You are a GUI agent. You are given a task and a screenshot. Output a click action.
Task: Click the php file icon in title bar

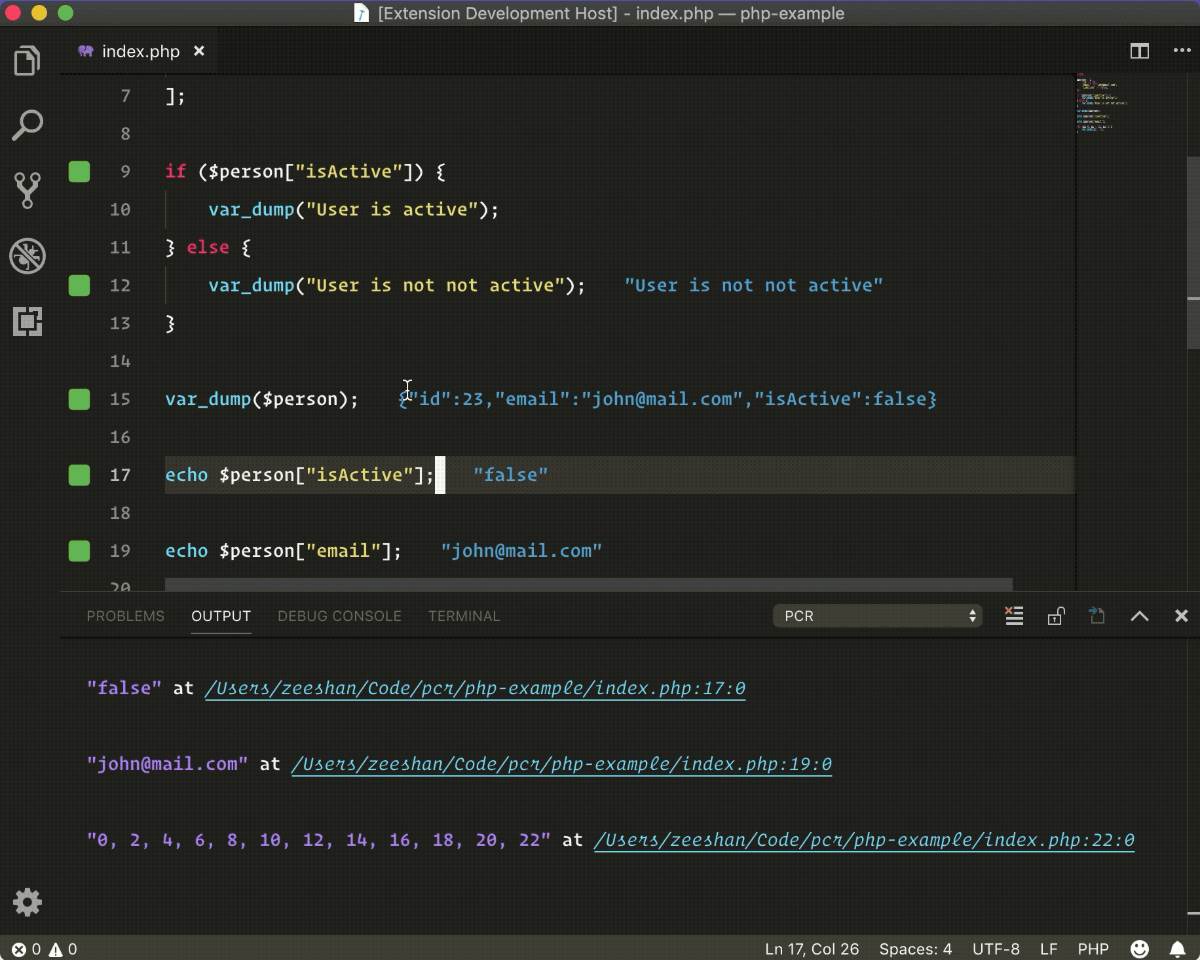coord(363,13)
